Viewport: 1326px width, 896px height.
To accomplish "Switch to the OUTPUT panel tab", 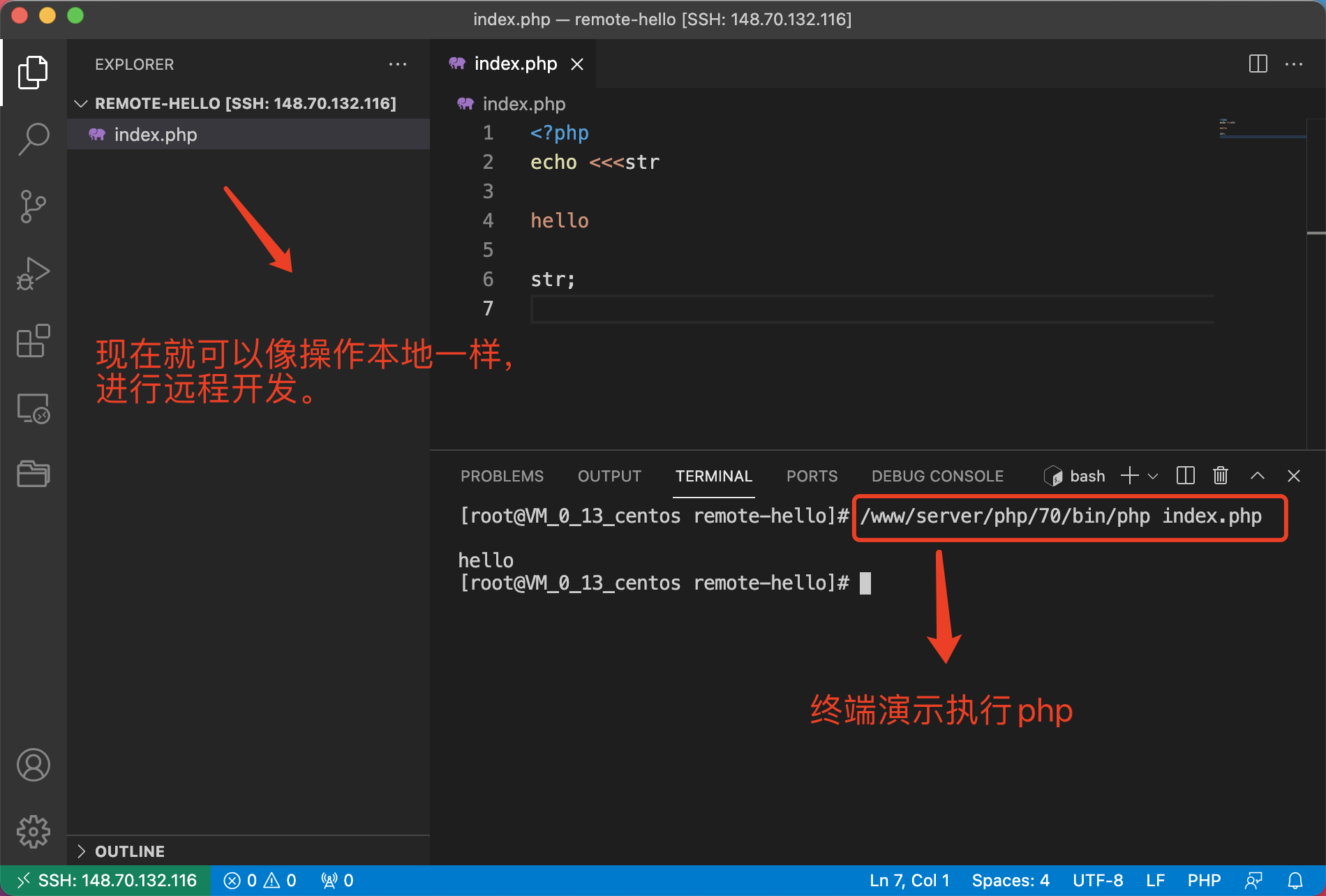I will click(609, 476).
